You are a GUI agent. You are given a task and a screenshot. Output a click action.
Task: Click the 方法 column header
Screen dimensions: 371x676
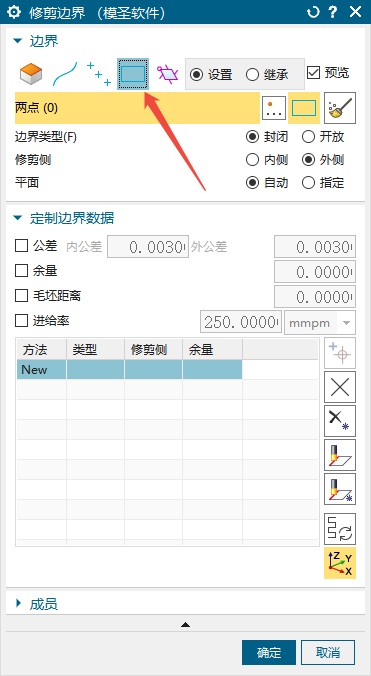pyautogui.click(x=41, y=350)
